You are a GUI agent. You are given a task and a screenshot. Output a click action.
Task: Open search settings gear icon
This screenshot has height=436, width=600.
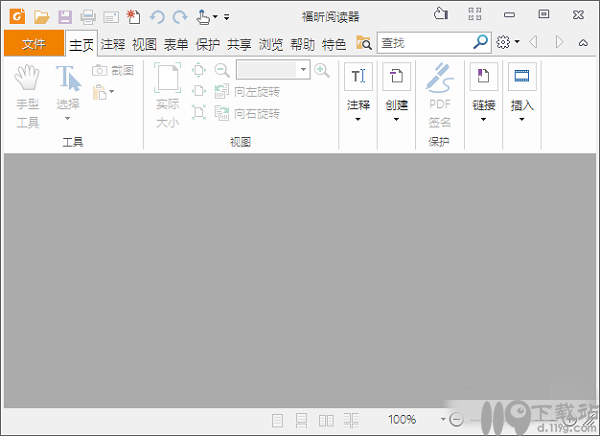coord(503,42)
